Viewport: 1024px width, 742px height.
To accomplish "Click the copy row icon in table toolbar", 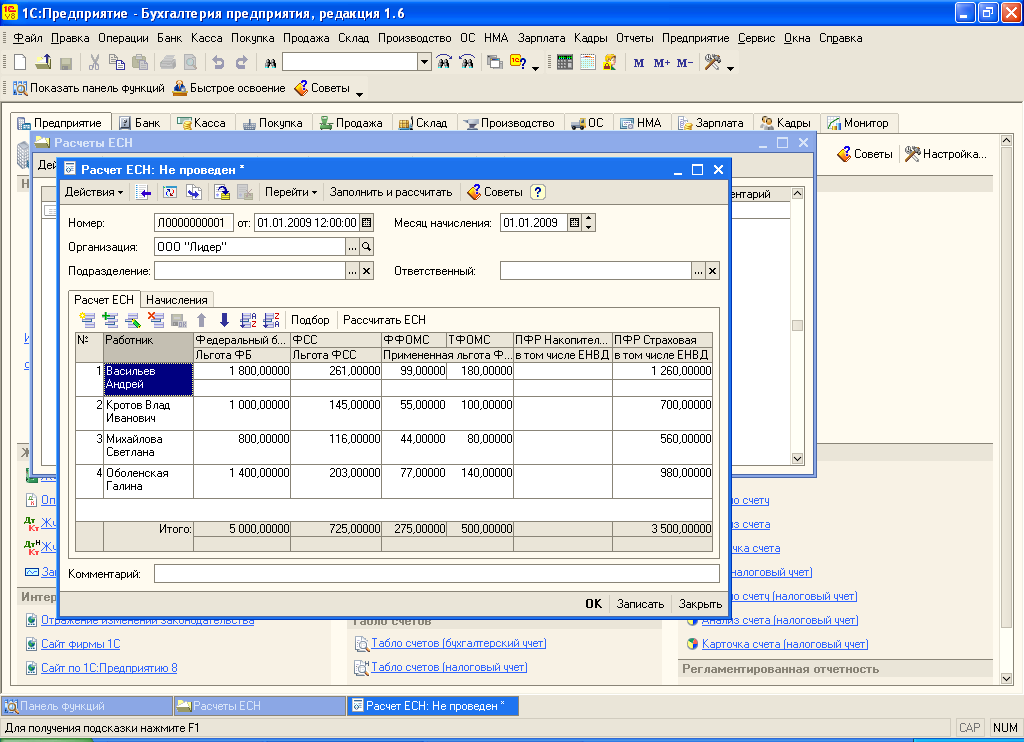I will [110, 320].
